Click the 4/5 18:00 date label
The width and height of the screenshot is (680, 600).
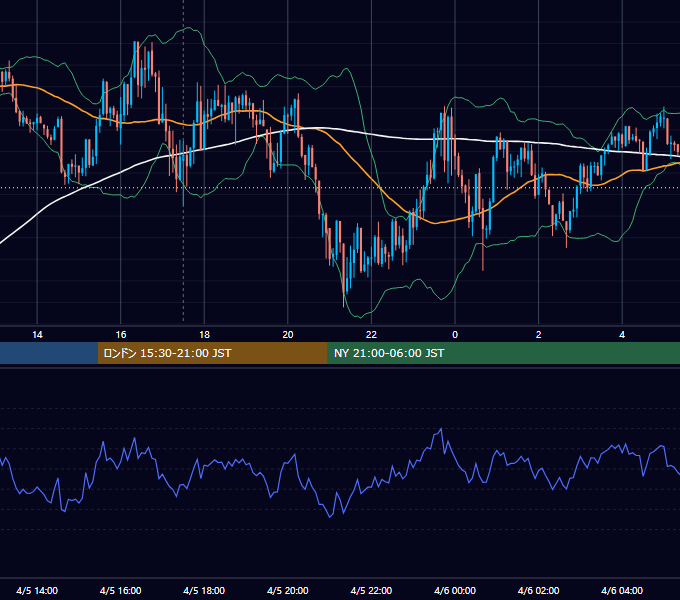pyautogui.click(x=204, y=590)
